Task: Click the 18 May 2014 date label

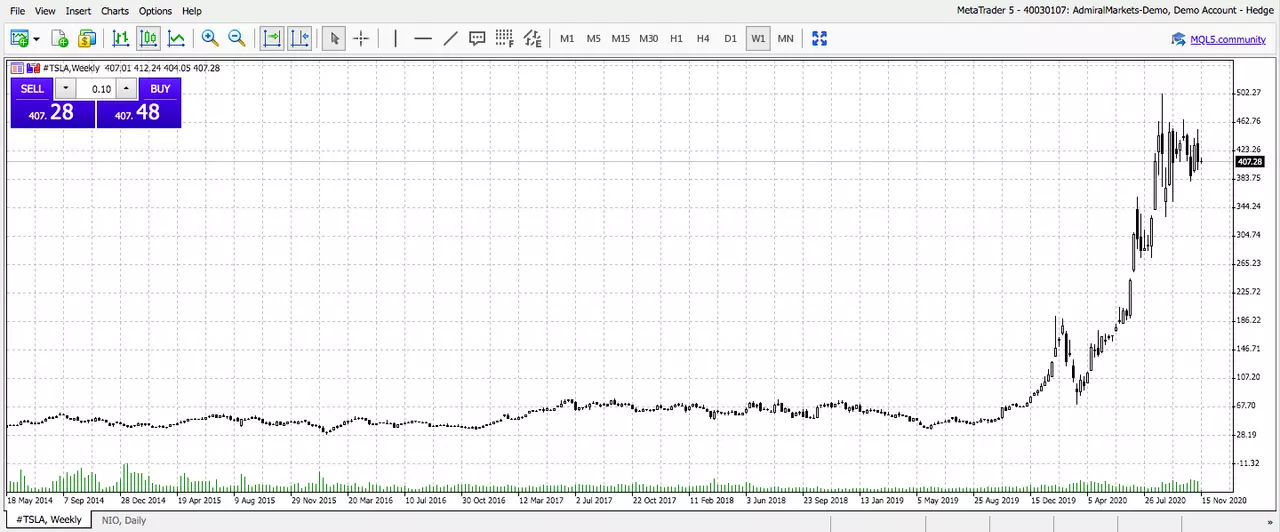Action: (29, 499)
